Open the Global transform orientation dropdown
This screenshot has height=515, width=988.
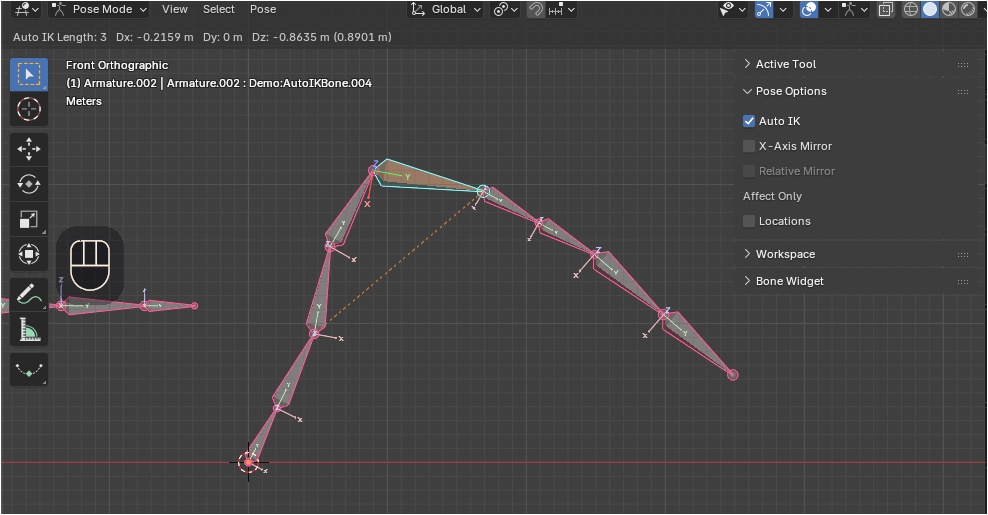tap(445, 9)
